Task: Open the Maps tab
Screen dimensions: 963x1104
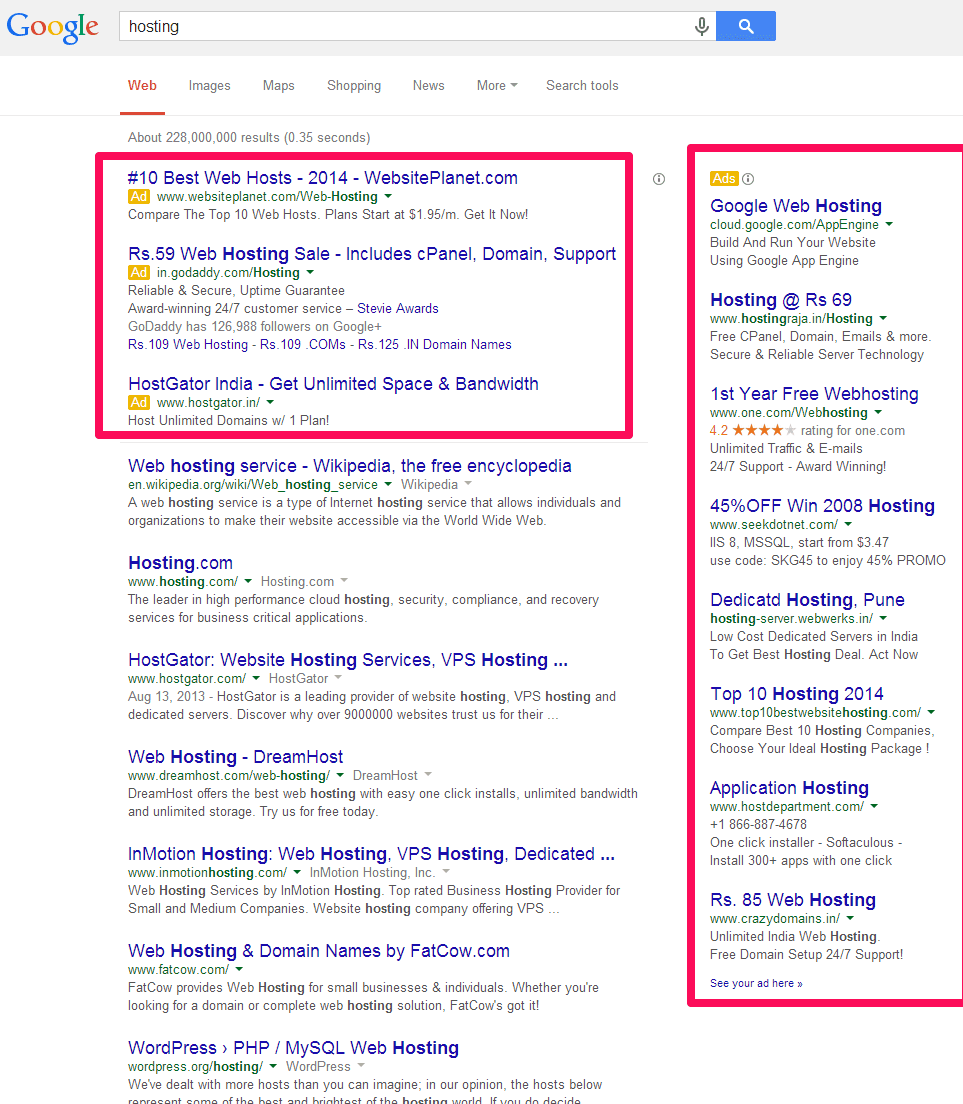Action: pyautogui.click(x=279, y=85)
